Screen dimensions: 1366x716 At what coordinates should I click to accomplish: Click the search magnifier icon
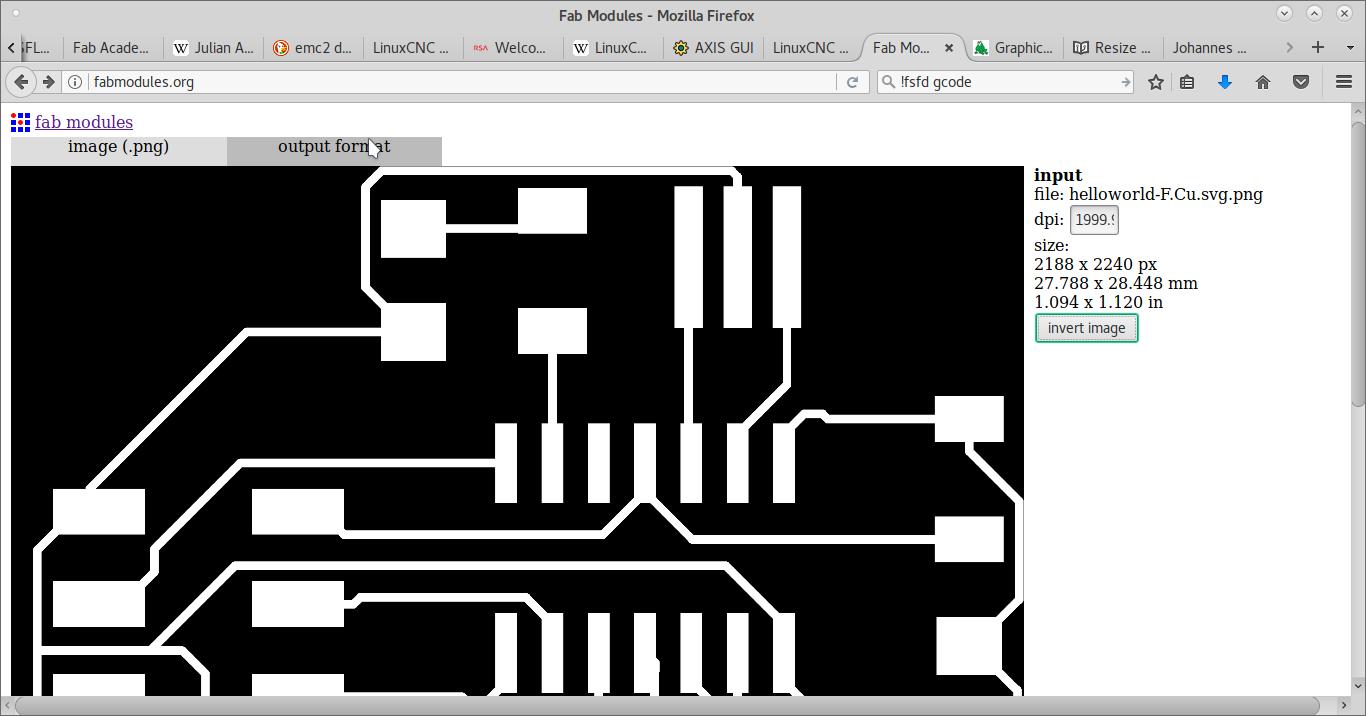click(x=888, y=82)
